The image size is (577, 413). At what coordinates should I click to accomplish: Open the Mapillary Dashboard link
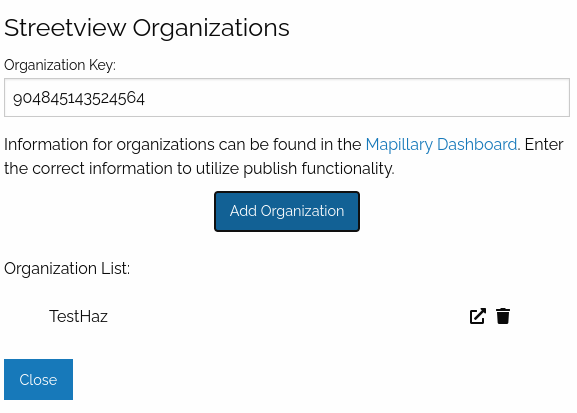pyautogui.click(x=441, y=144)
